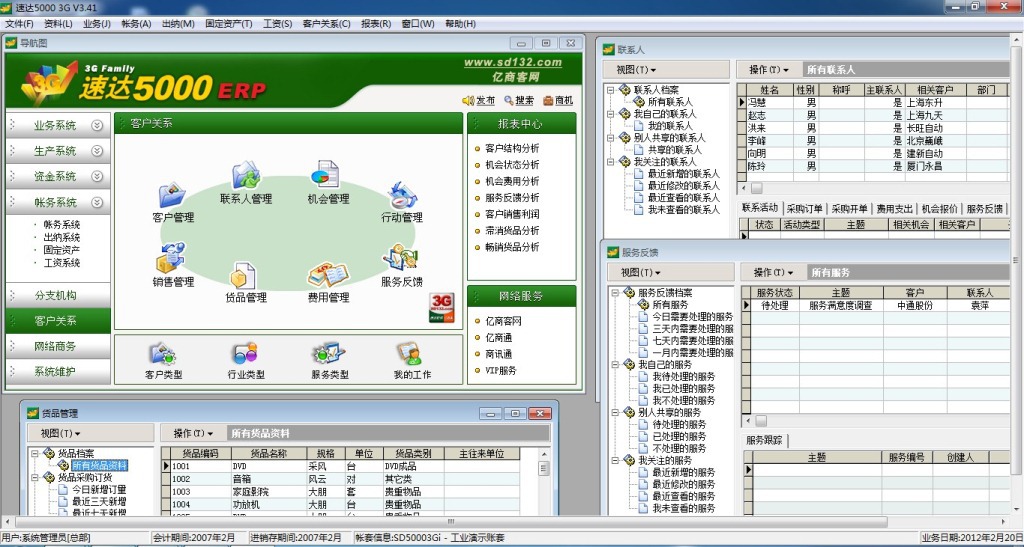Open 货品管理 module icon in navigation map
This screenshot has width=1024, height=547.
(x=244, y=275)
